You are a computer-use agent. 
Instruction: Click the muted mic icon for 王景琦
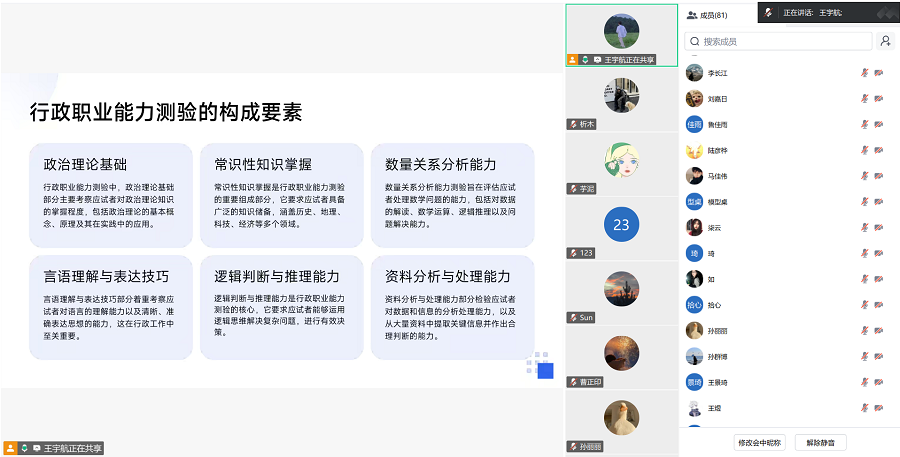click(x=864, y=382)
